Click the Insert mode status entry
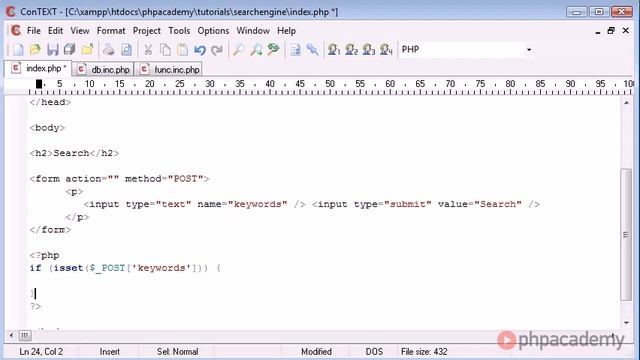The image size is (640, 360). 109,351
